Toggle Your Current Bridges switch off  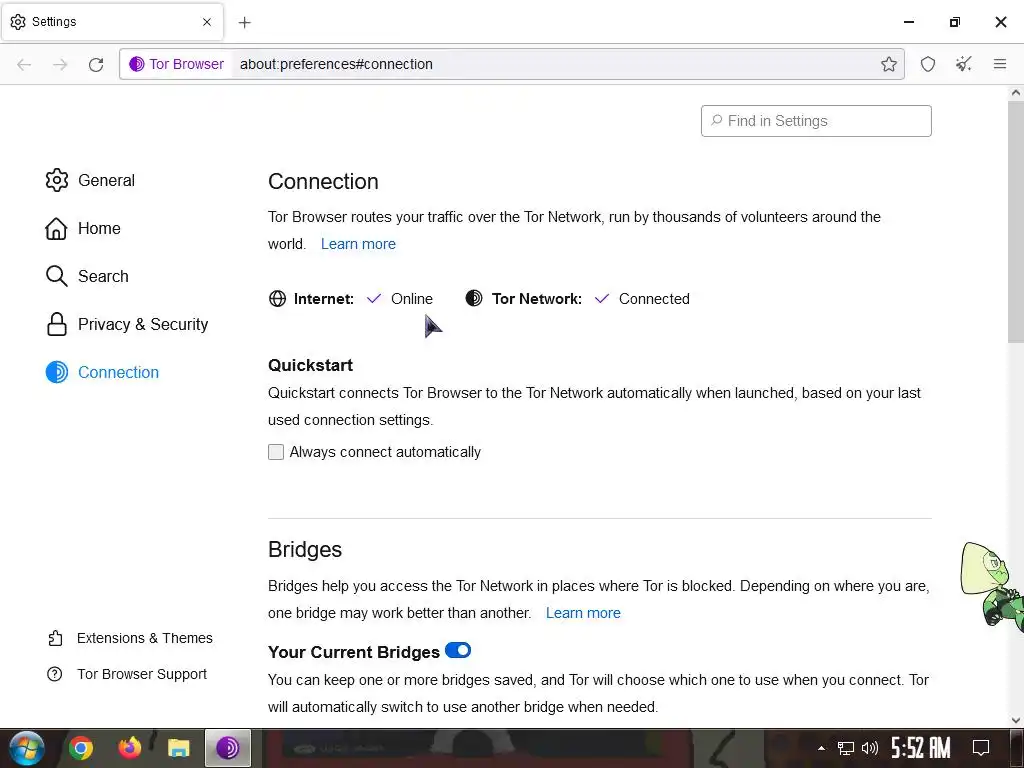pos(458,650)
